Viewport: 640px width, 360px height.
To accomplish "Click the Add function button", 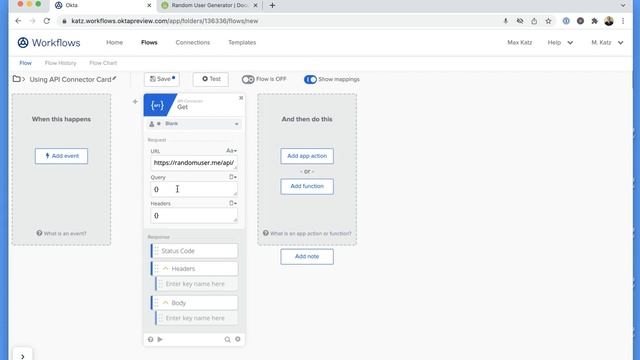I will [307, 186].
